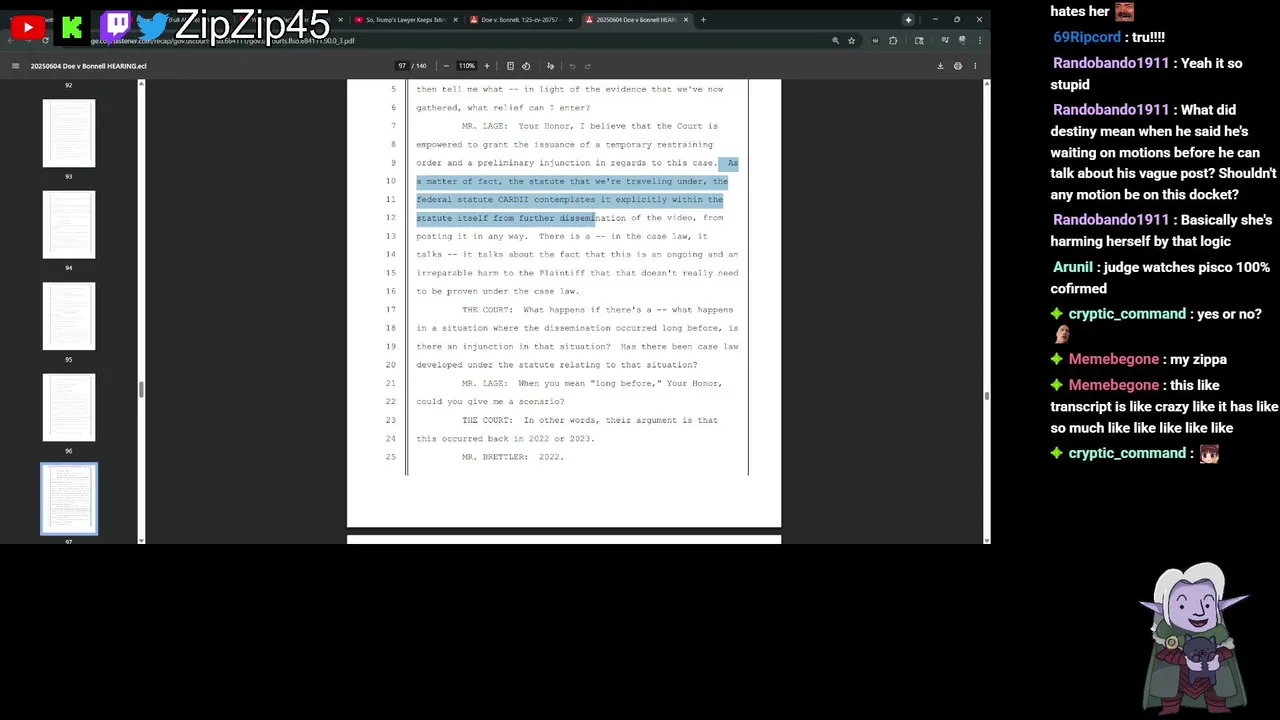Open page 96 thumbnail

point(69,408)
